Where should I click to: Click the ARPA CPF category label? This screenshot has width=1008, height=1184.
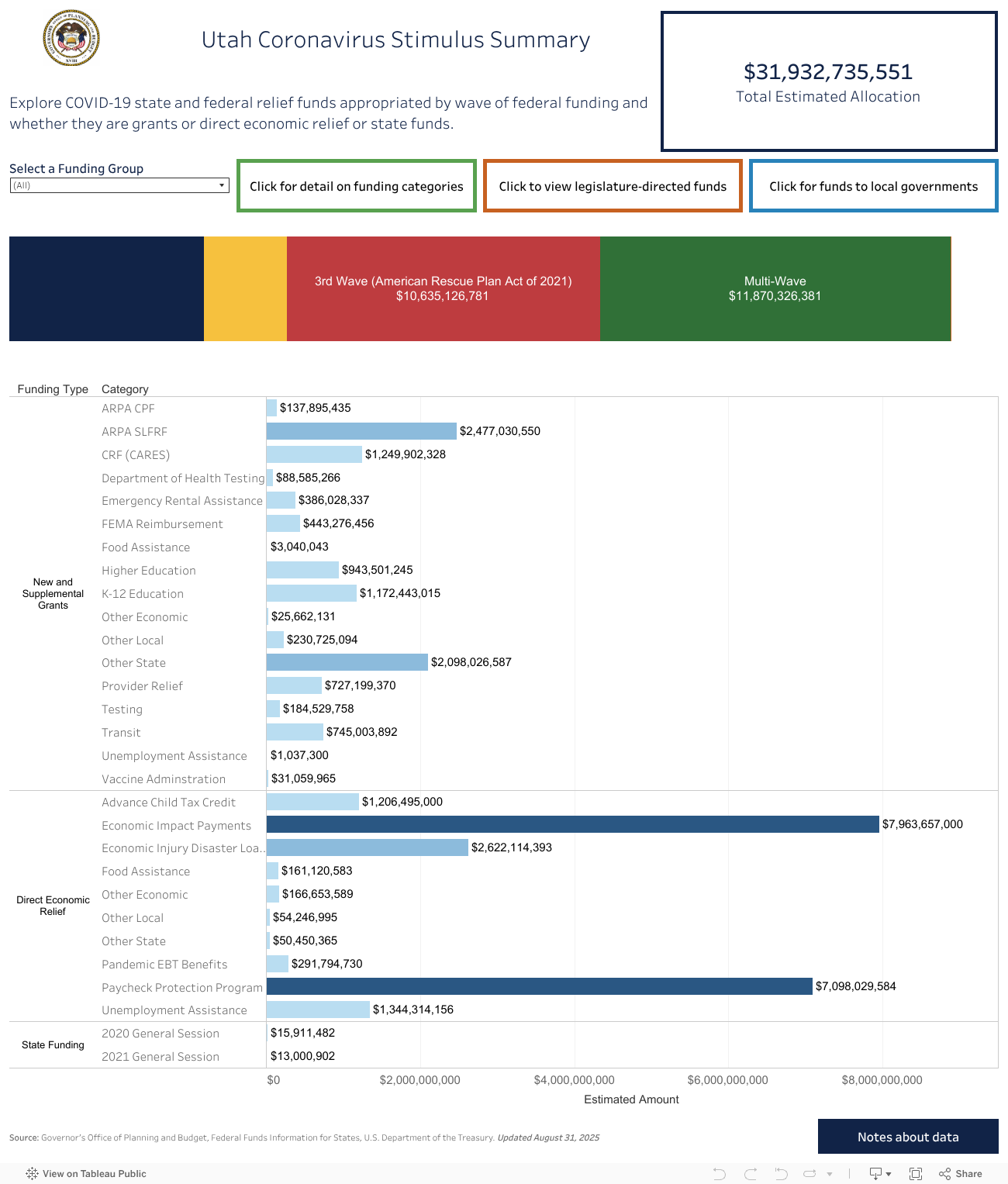pos(128,409)
